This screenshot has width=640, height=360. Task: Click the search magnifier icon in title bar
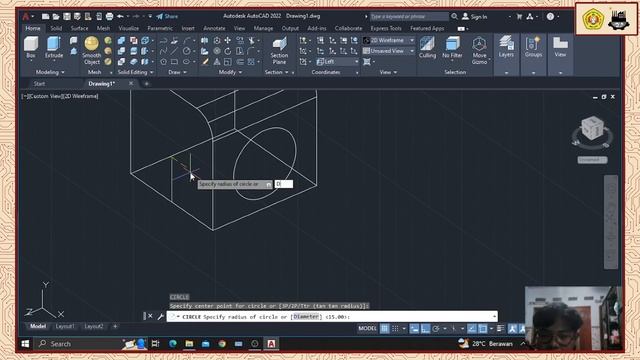(x=454, y=16)
